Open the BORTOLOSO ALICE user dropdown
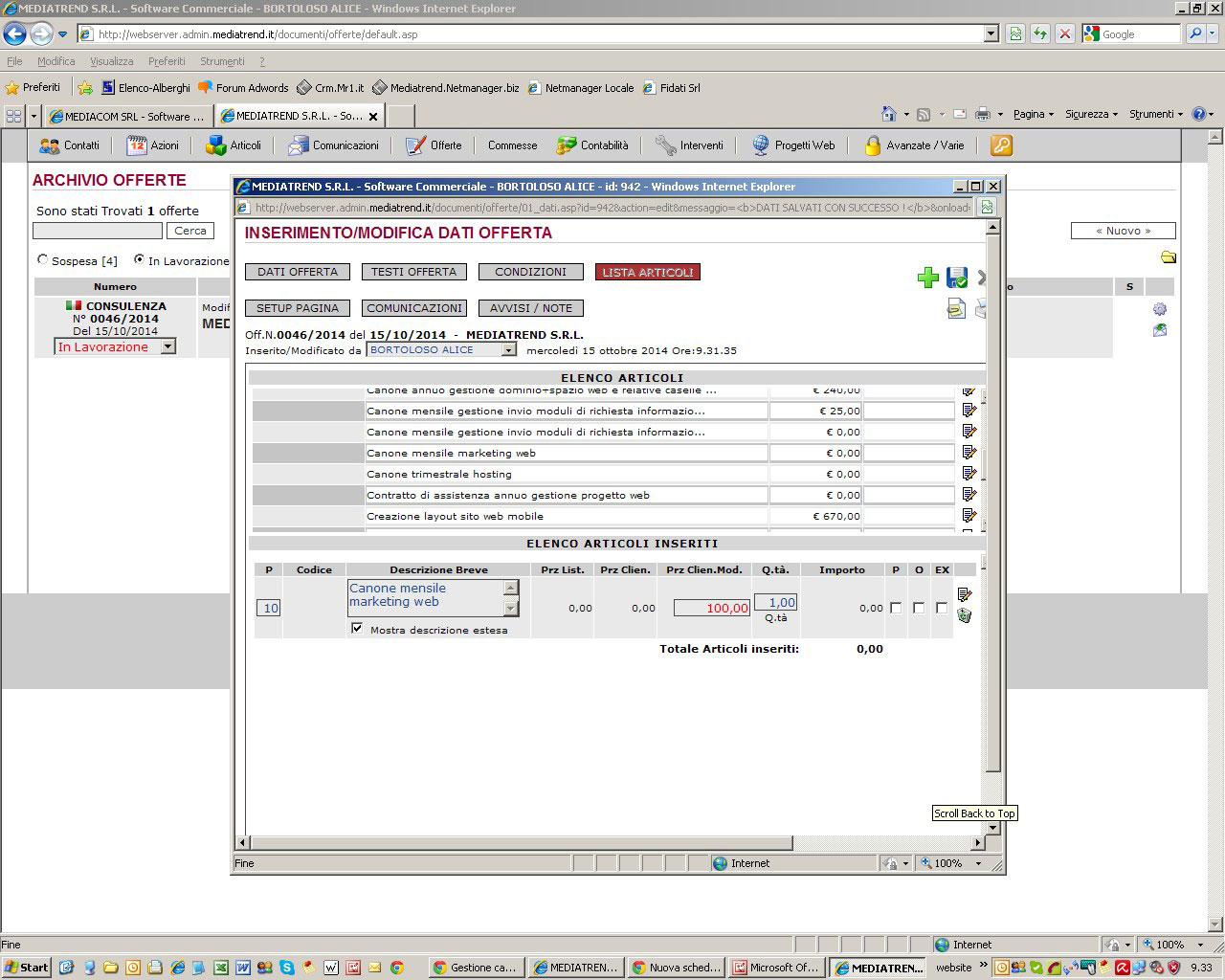Viewport: 1225px width, 980px height. click(x=509, y=350)
